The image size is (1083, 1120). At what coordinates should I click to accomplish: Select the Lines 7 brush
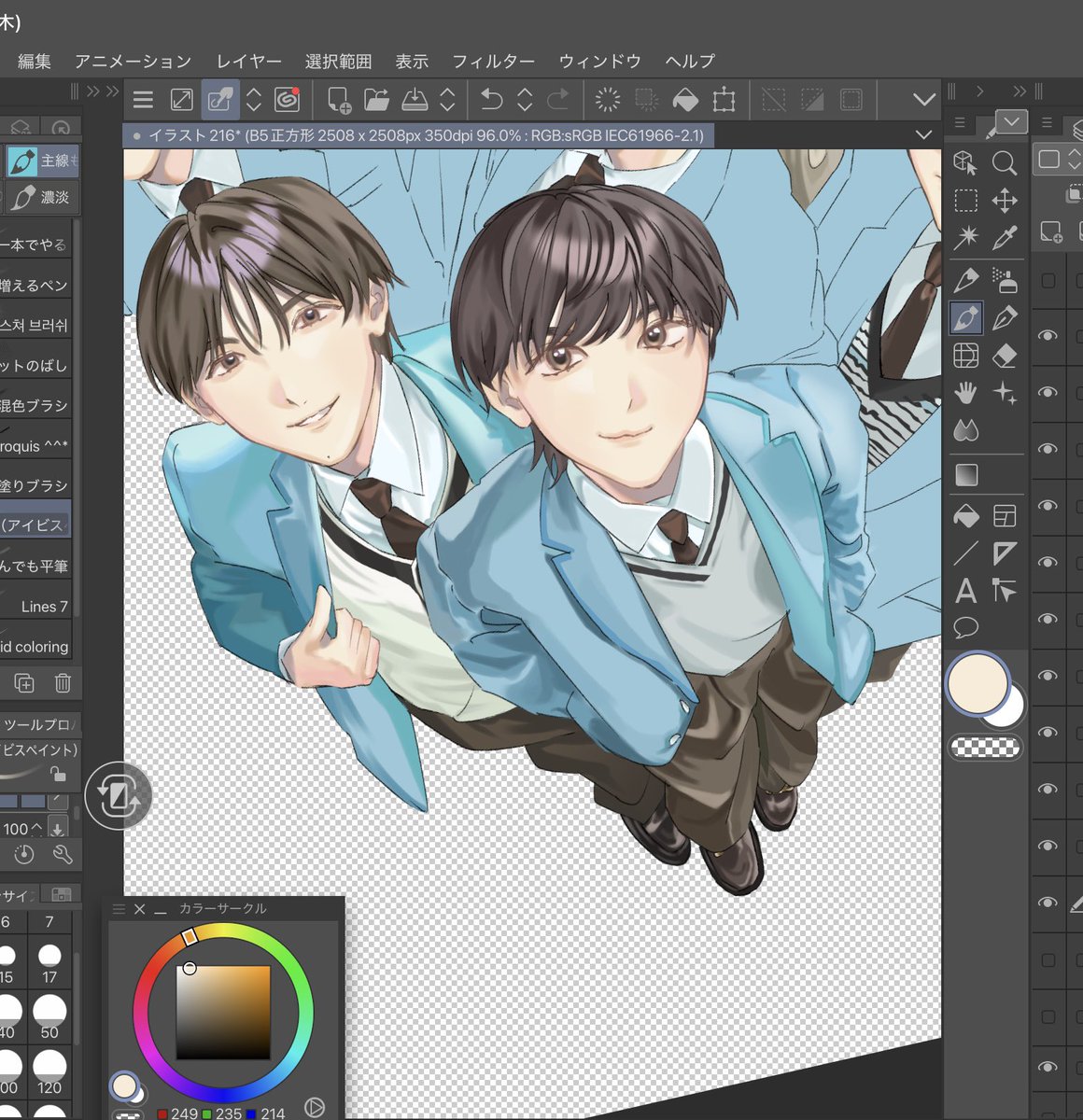point(35,607)
